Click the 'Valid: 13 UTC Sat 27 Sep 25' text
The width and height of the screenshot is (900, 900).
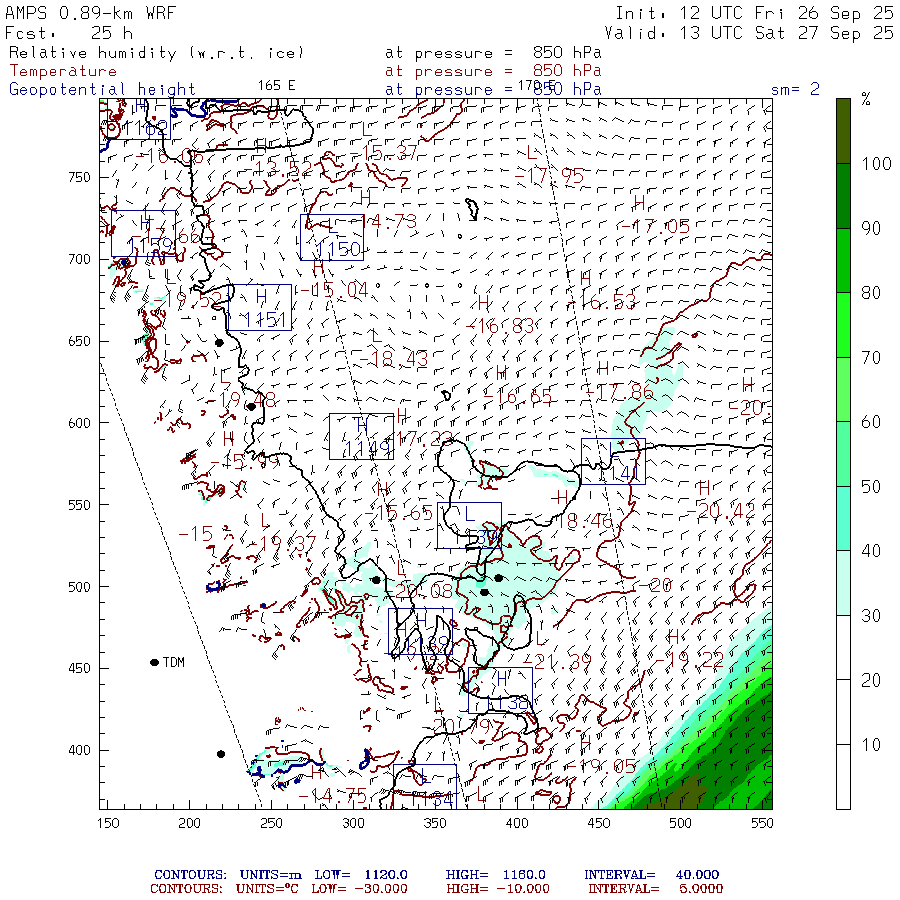[748, 33]
